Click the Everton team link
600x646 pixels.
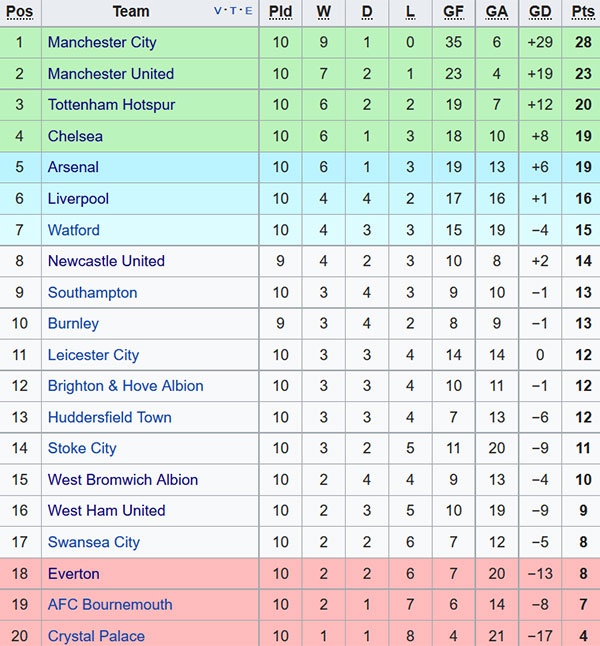click(x=73, y=574)
